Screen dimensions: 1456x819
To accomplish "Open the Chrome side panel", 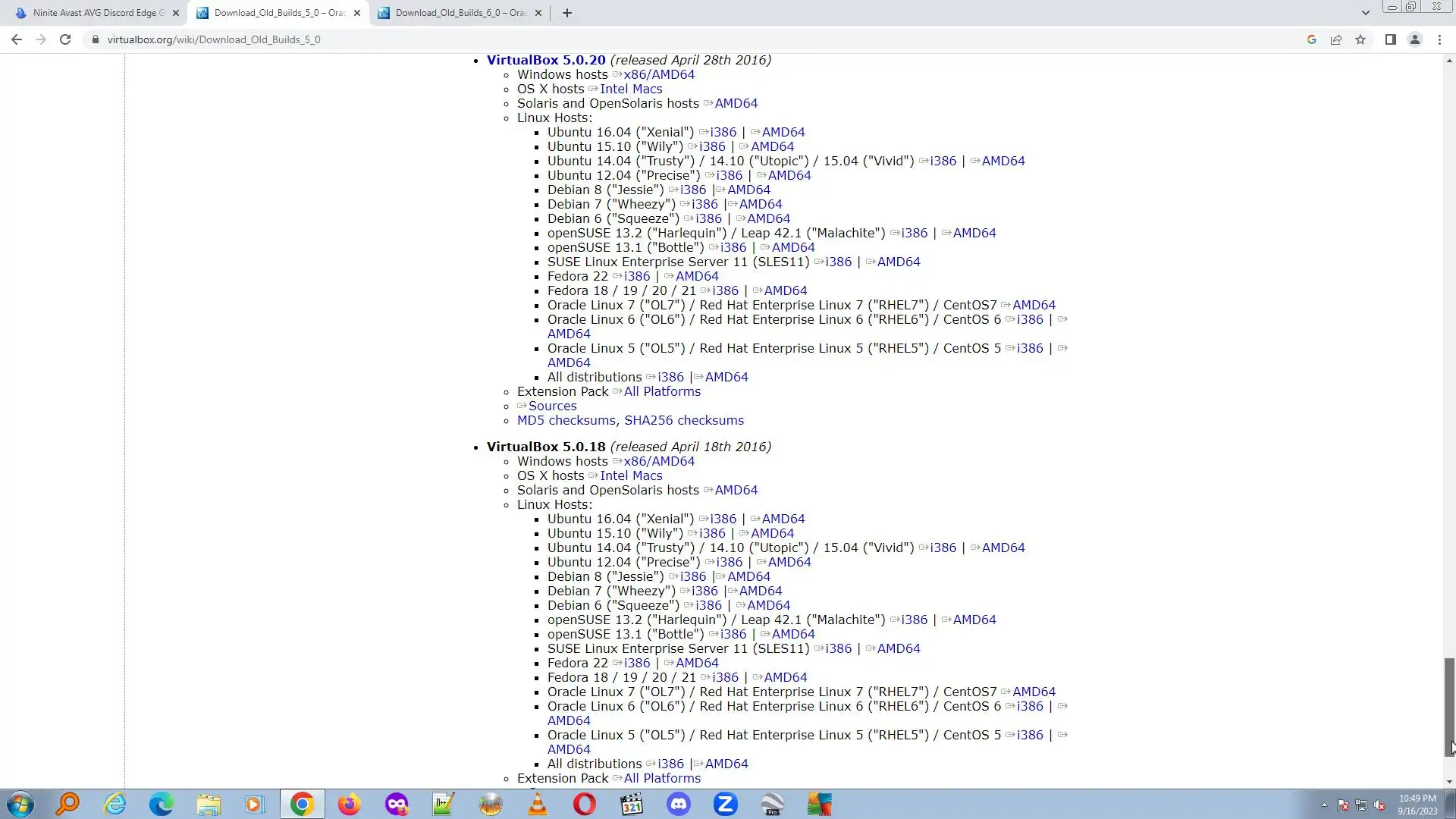I will 1390,39.
